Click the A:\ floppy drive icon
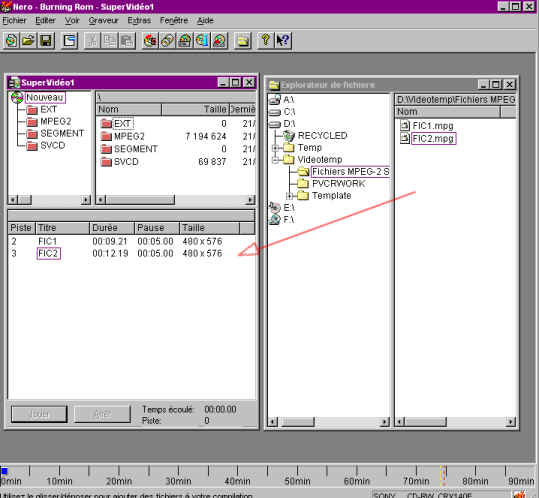This screenshot has width=539, height=498. tap(275, 100)
